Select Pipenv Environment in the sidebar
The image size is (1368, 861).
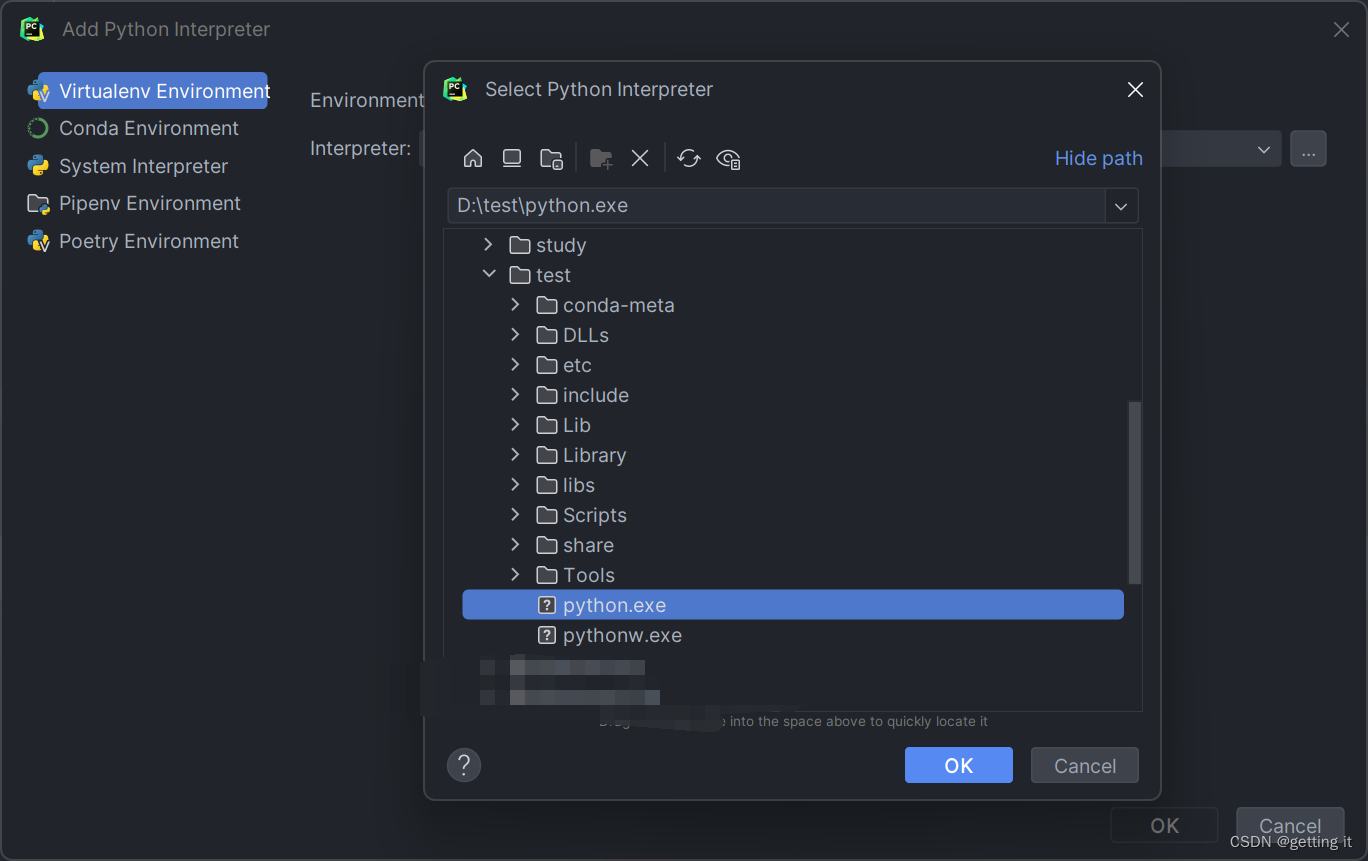coord(134,203)
